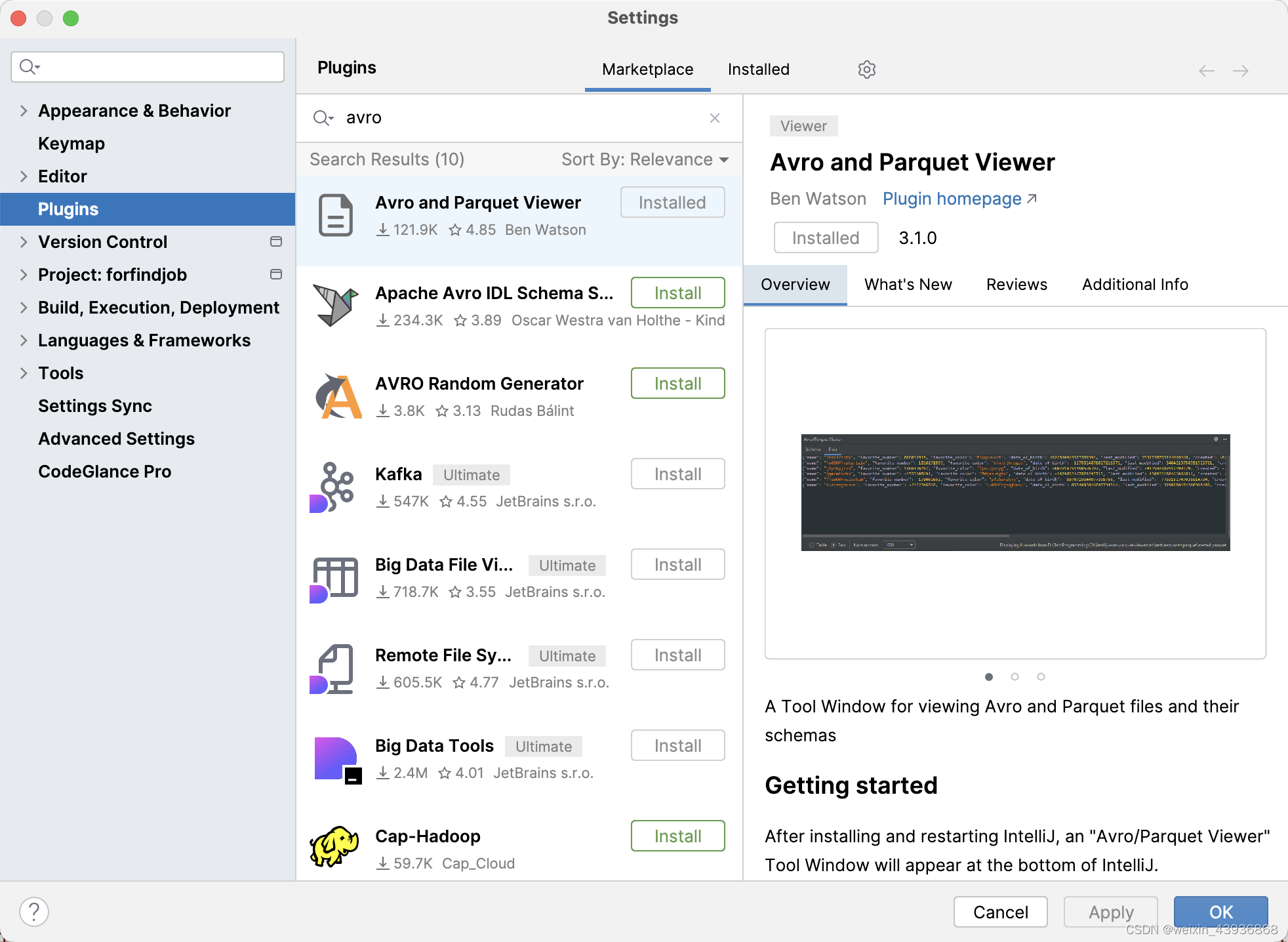Click the back navigation arrow
Screen dimensions: 1288x942
point(1206,71)
